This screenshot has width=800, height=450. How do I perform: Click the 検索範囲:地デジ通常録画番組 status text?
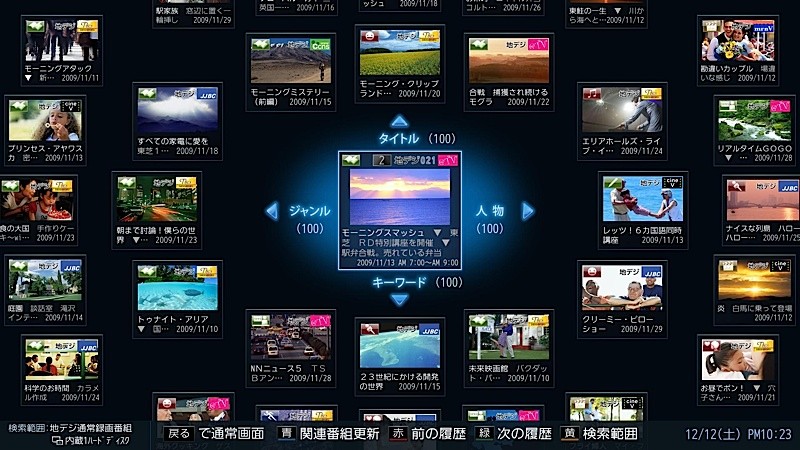[70, 428]
